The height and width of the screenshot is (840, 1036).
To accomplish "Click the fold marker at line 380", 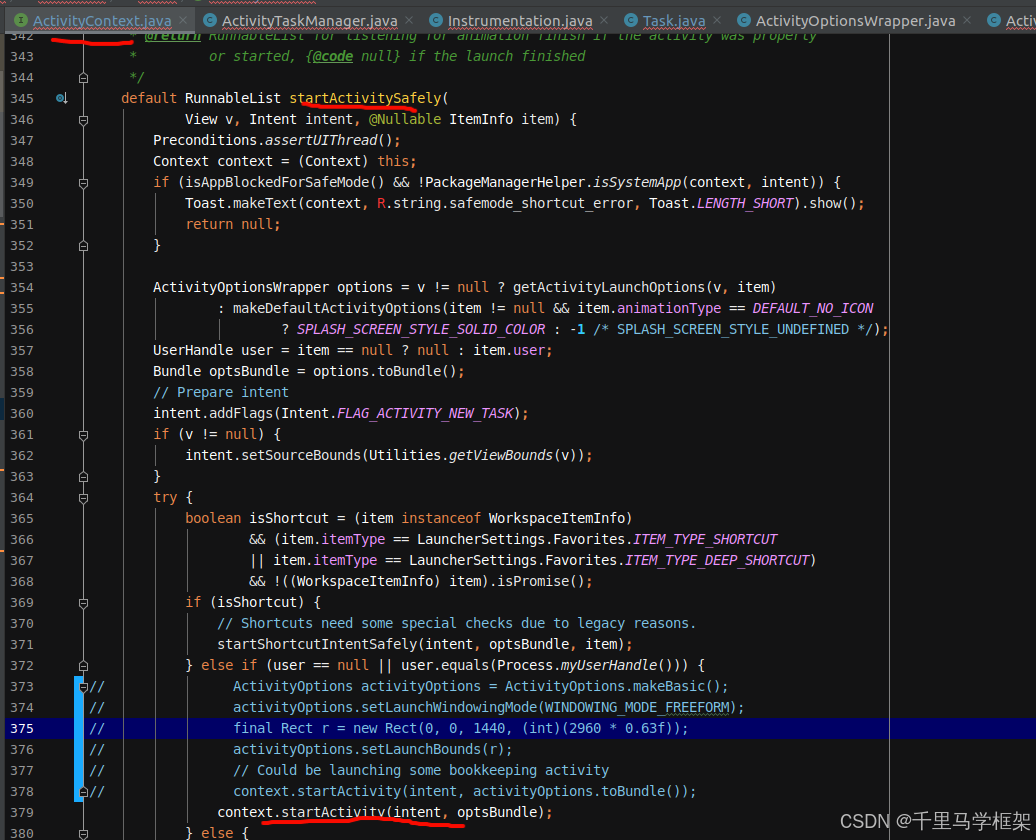I will [x=83, y=834].
